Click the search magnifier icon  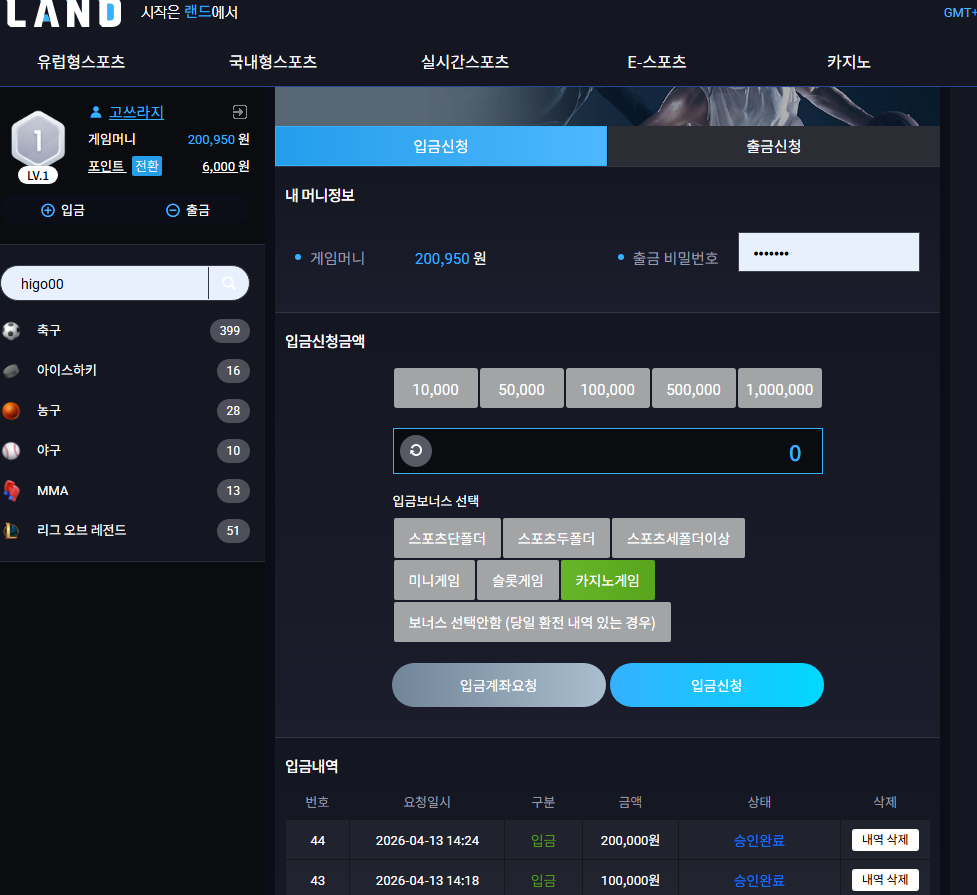pyautogui.click(x=229, y=284)
